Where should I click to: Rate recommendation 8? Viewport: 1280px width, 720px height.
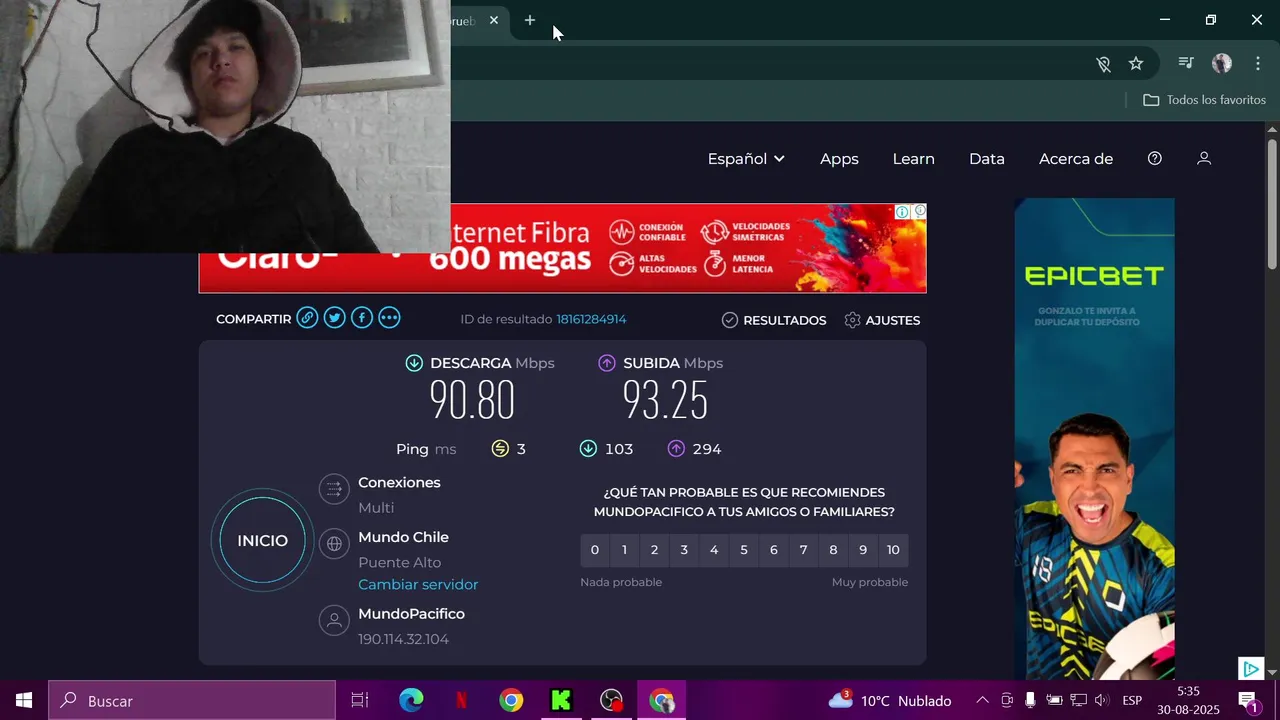click(x=833, y=550)
